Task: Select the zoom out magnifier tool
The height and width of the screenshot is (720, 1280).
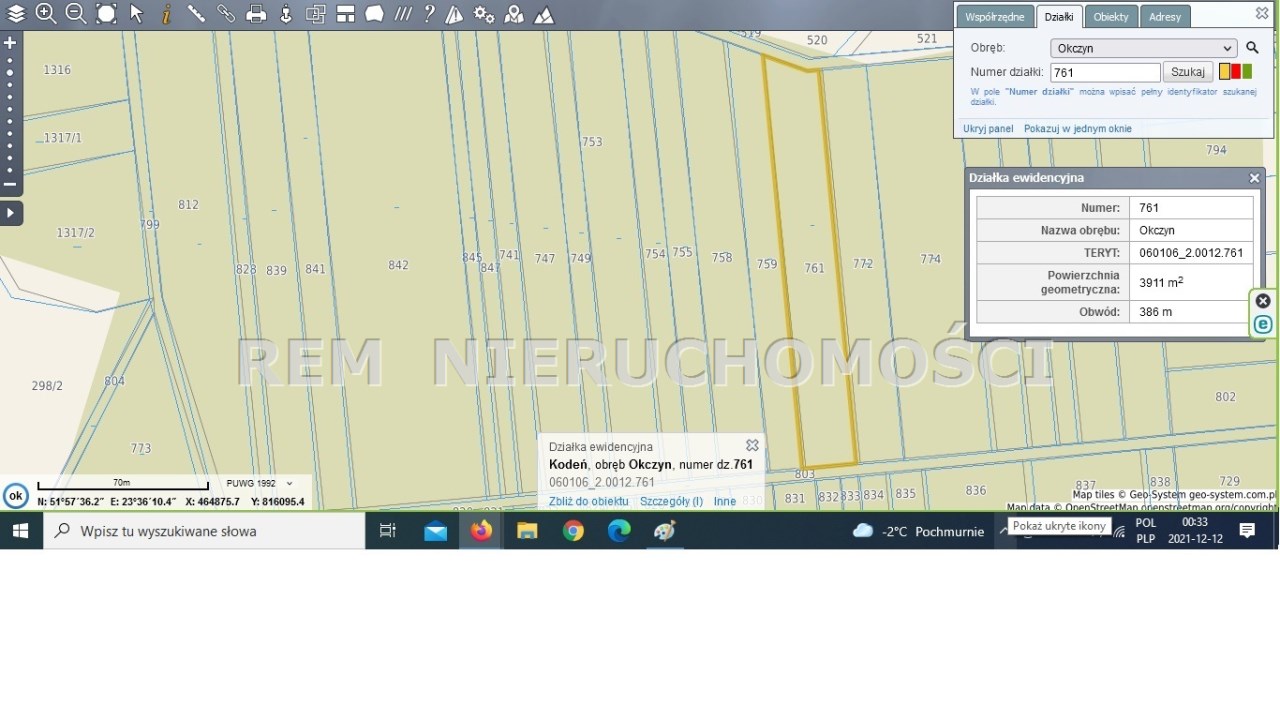Action: [x=76, y=14]
